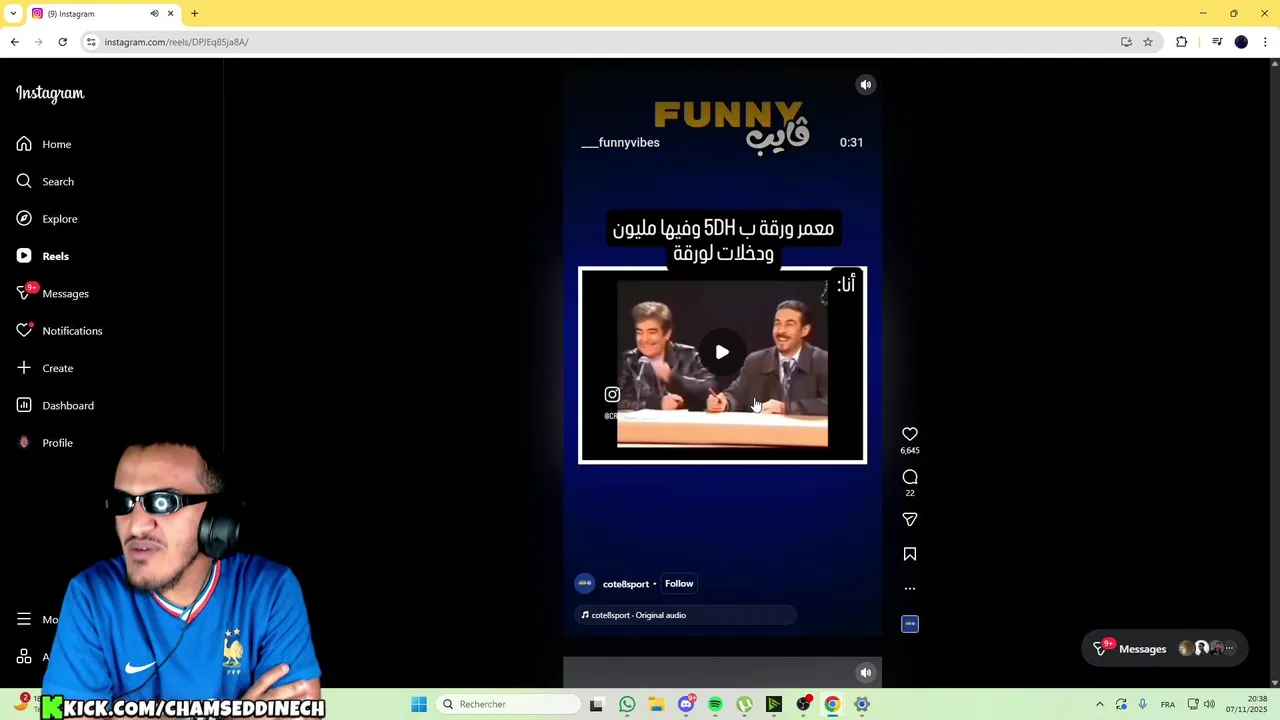This screenshot has width=1280, height=720.
Task: Go back in browser
Action: 15,42
